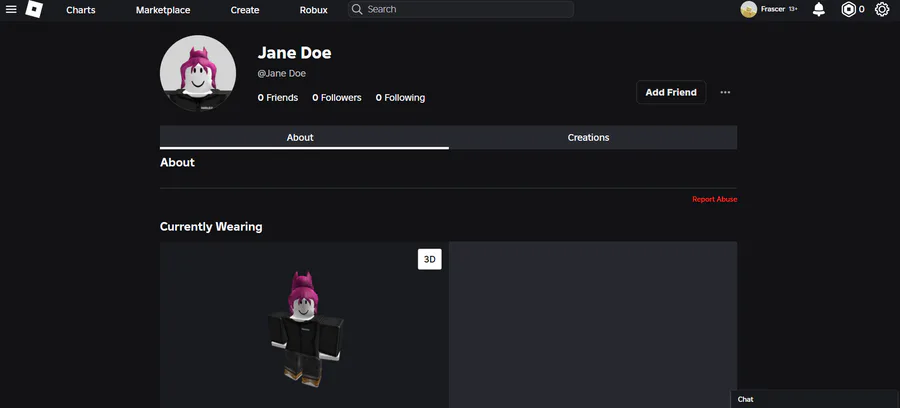
Task: Click Jane Doe's profile avatar picture
Action: [198, 73]
